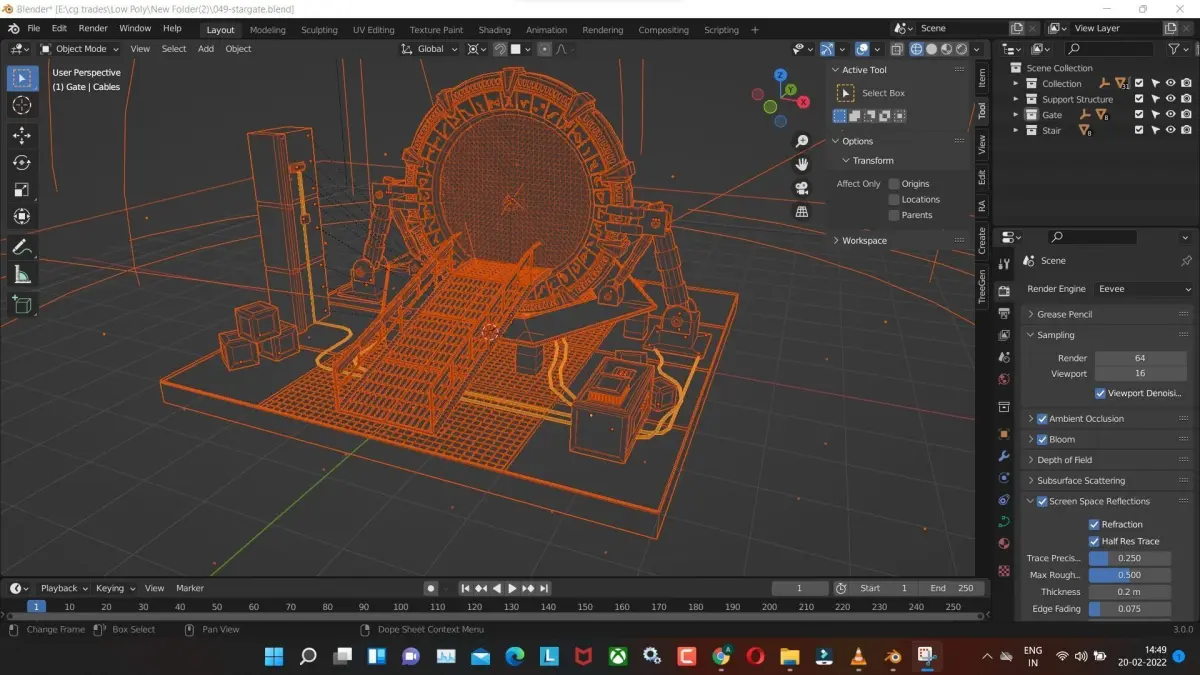This screenshot has height=675, width=1200.
Task: Activate the Rotate tool
Action: pos(21,162)
